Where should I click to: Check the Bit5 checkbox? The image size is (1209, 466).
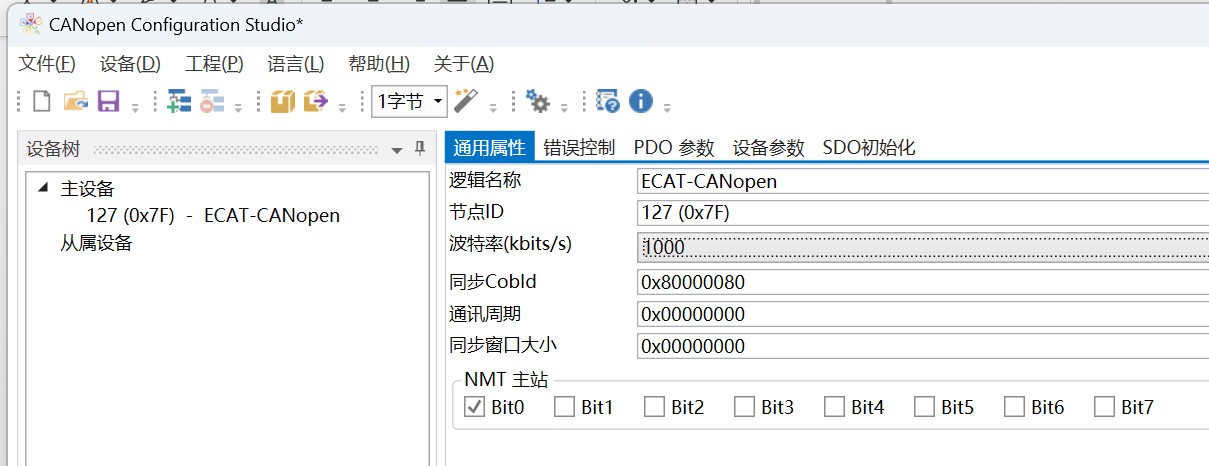[x=925, y=407]
